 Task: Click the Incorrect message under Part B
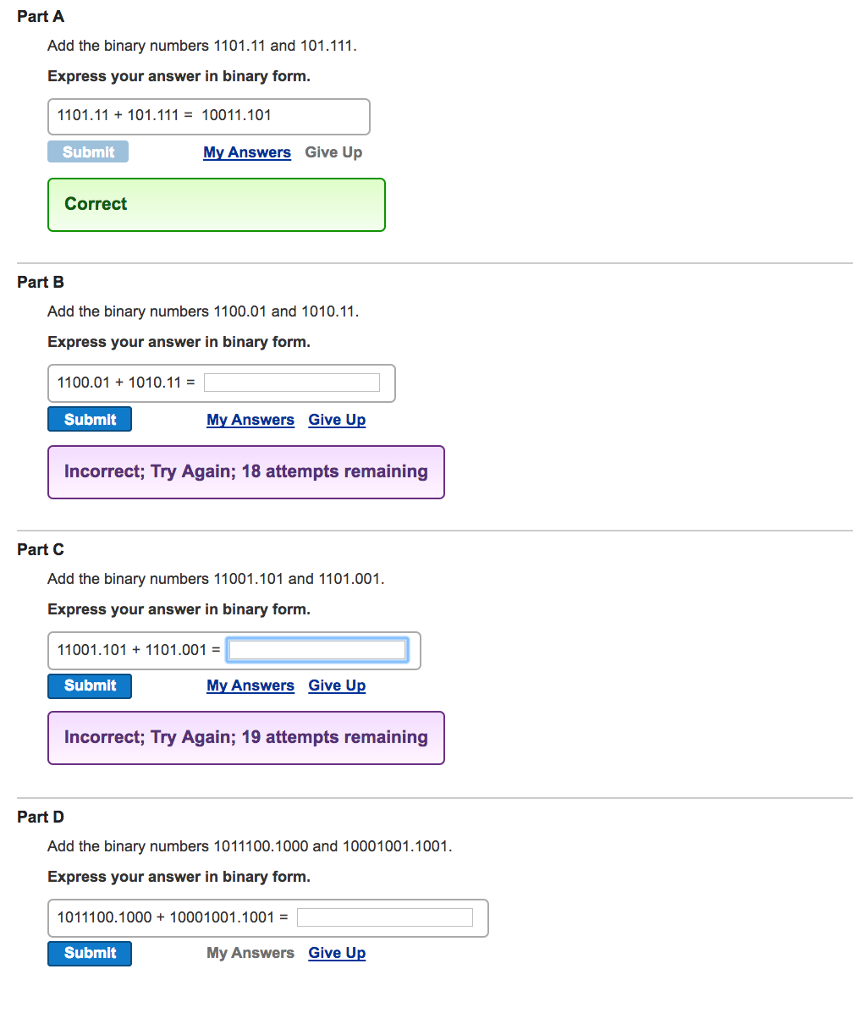(245, 471)
